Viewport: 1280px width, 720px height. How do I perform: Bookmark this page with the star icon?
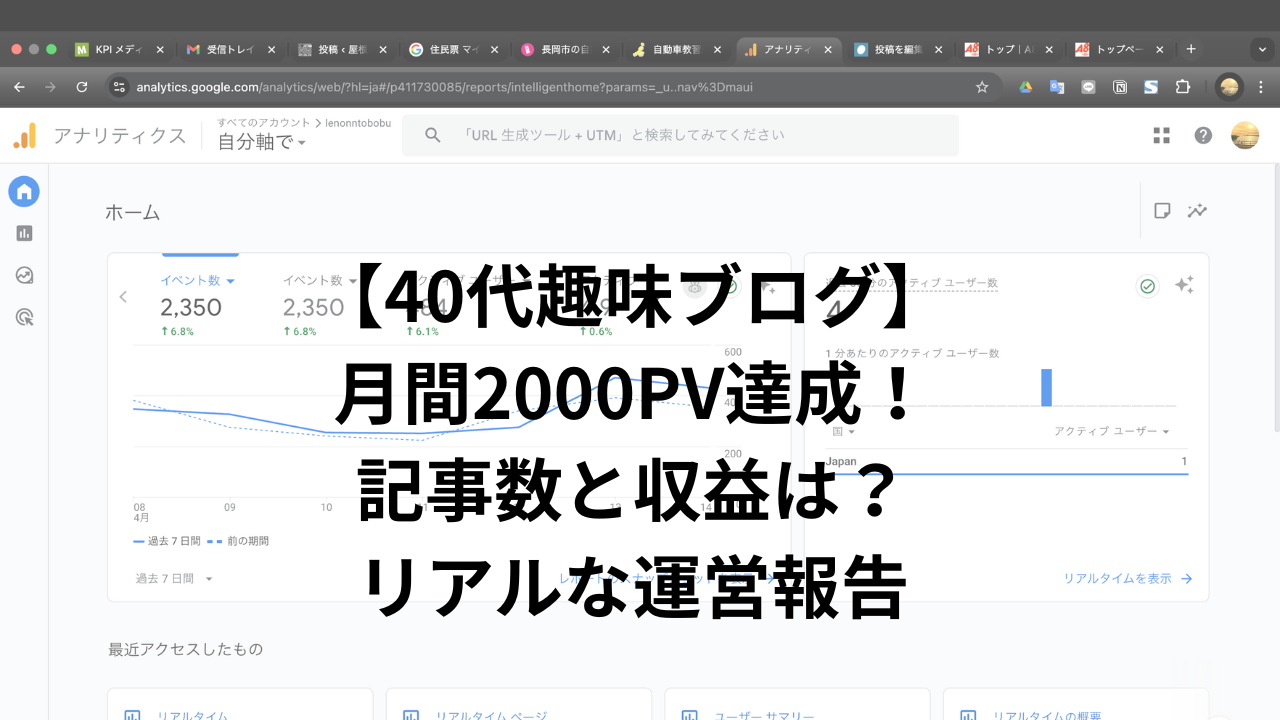(982, 87)
